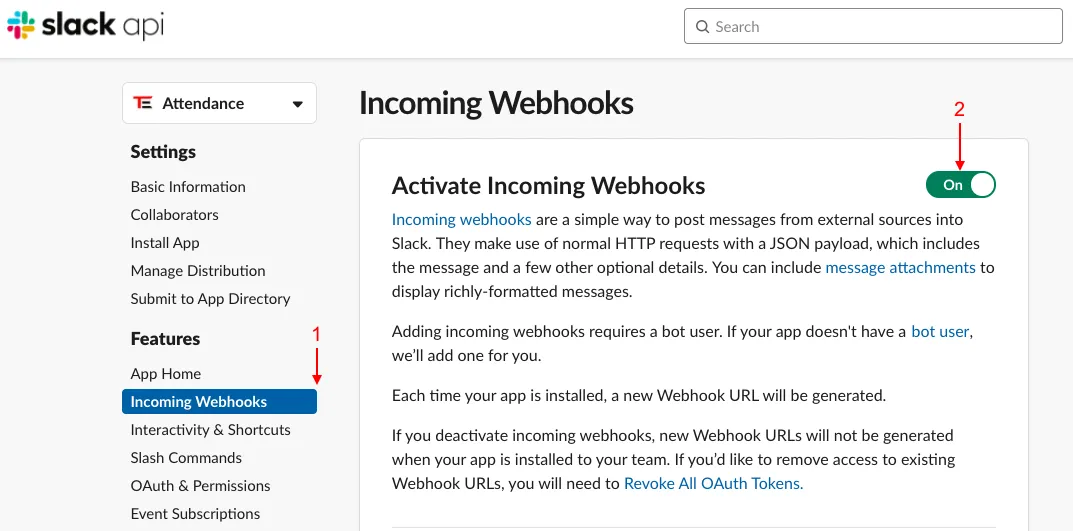Viewport: 1073px width, 531px height.
Task: Click the search magnifier icon
Action: tap(702, 27)
